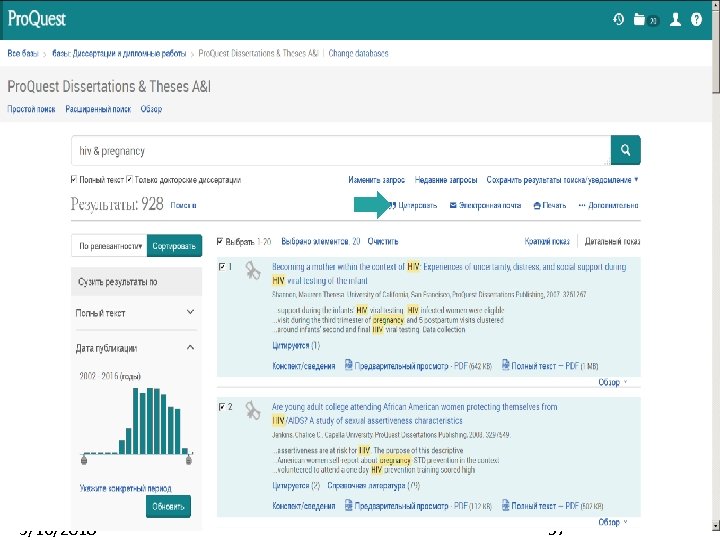This screenshot has height=540, width=720.
Task: Open the Обзор tab under database title
Action: coord(152,109)
